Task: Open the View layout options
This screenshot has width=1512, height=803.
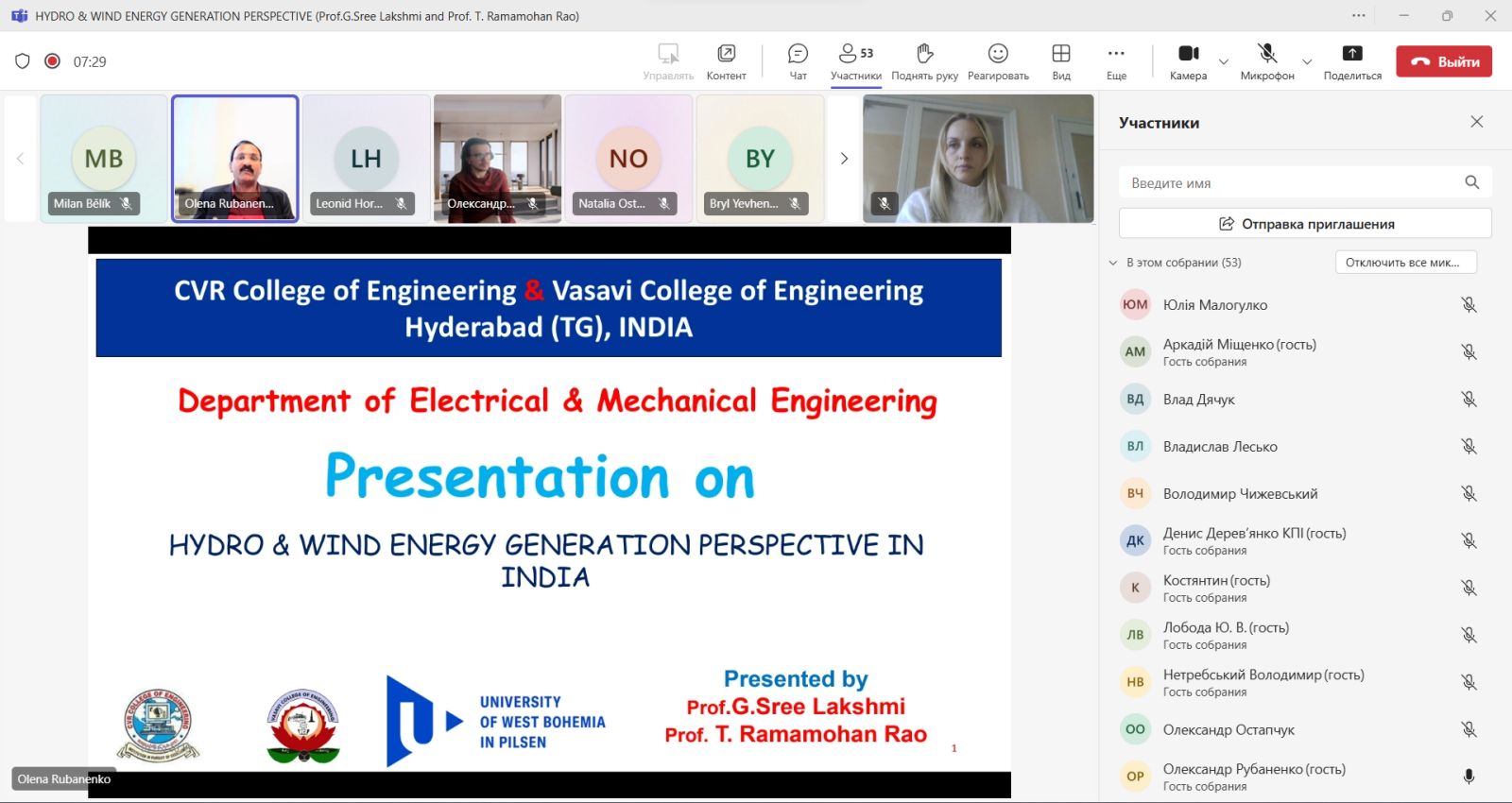Action: coord(1061,61)
